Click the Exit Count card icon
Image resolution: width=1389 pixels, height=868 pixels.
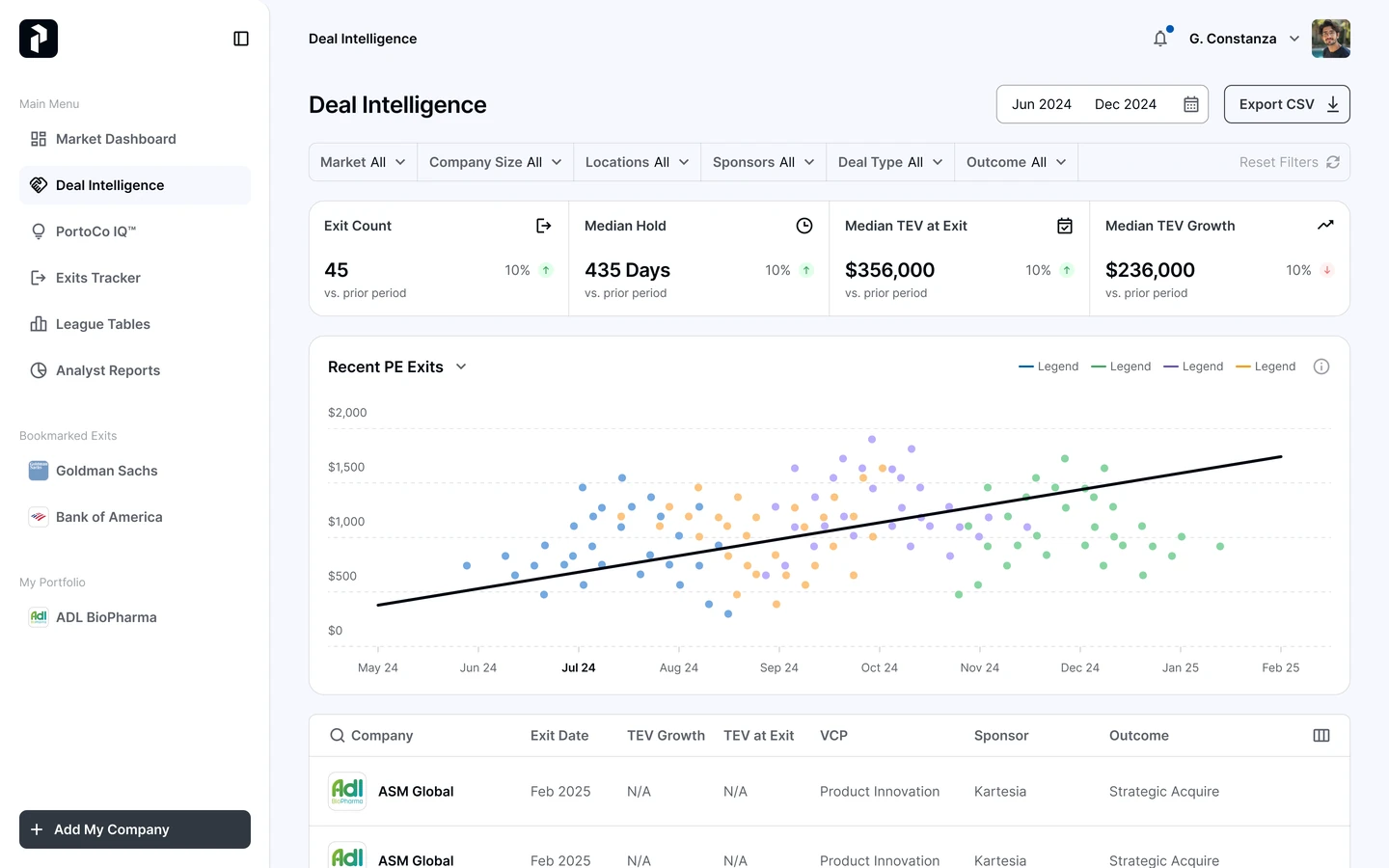[x=544, y=226]
